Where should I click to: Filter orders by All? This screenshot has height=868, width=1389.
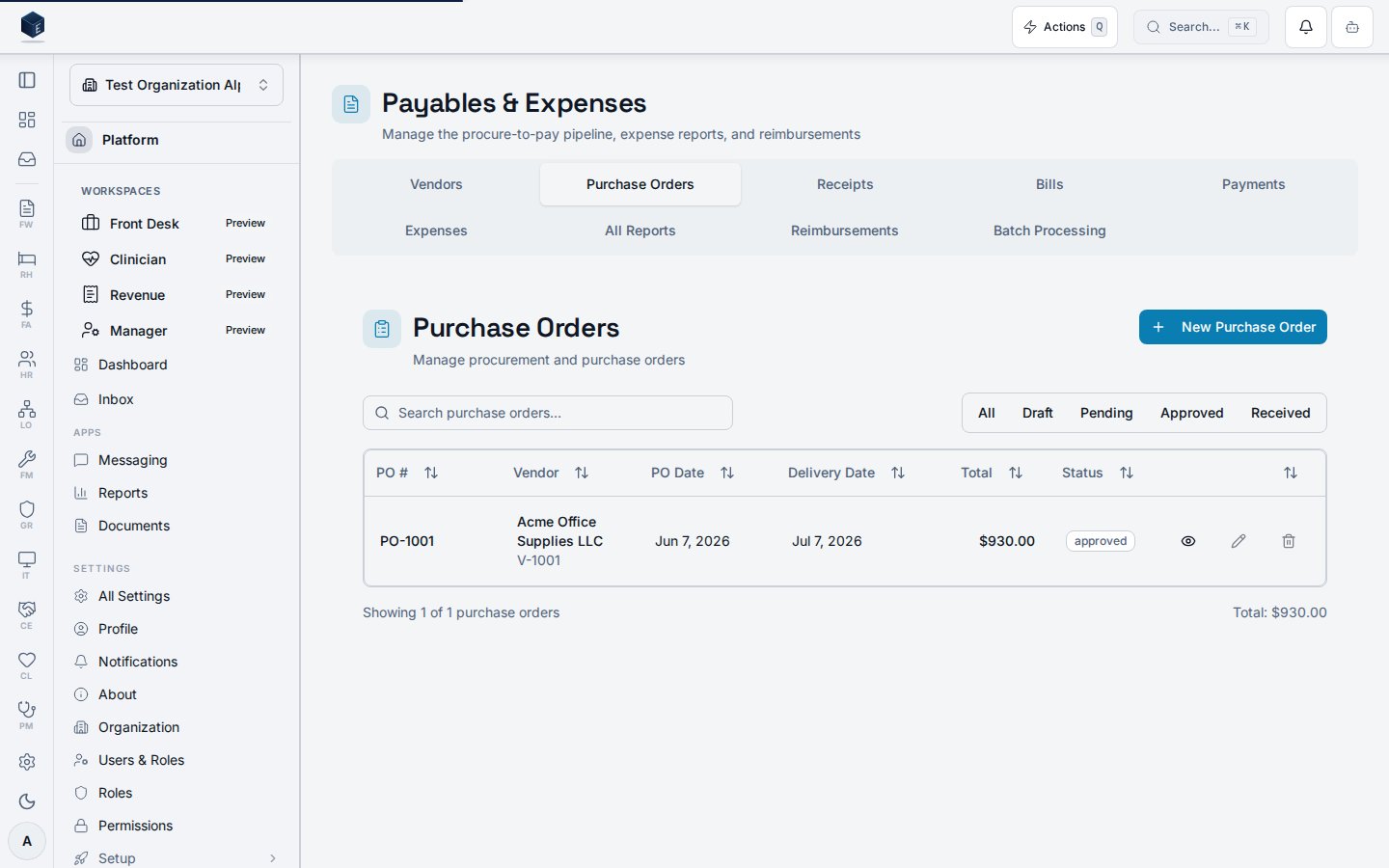(x=987, y=413)
